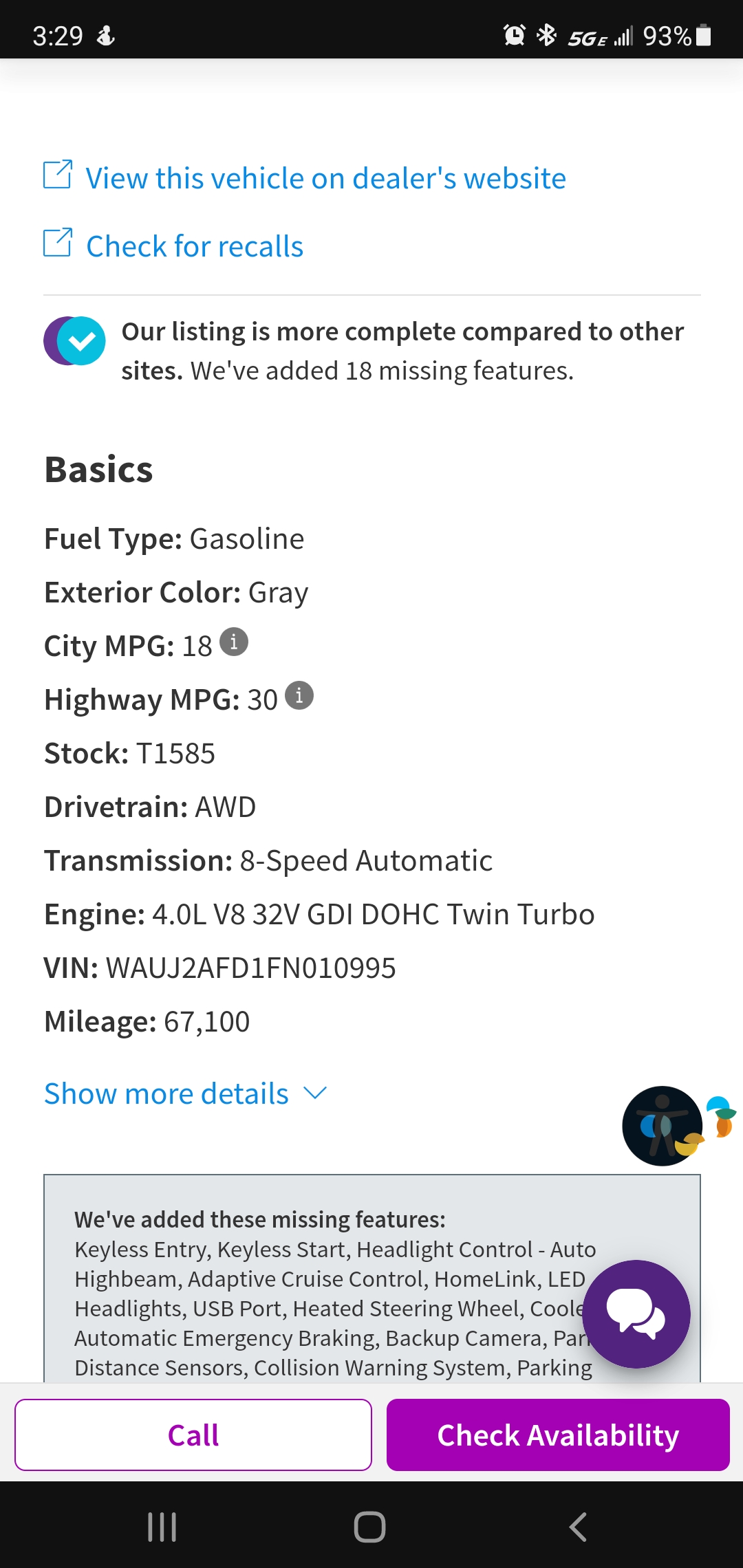Tap Show more details link text
Screen dimensions: 743x1568
pyautogui.click(x=166, y=1093)
